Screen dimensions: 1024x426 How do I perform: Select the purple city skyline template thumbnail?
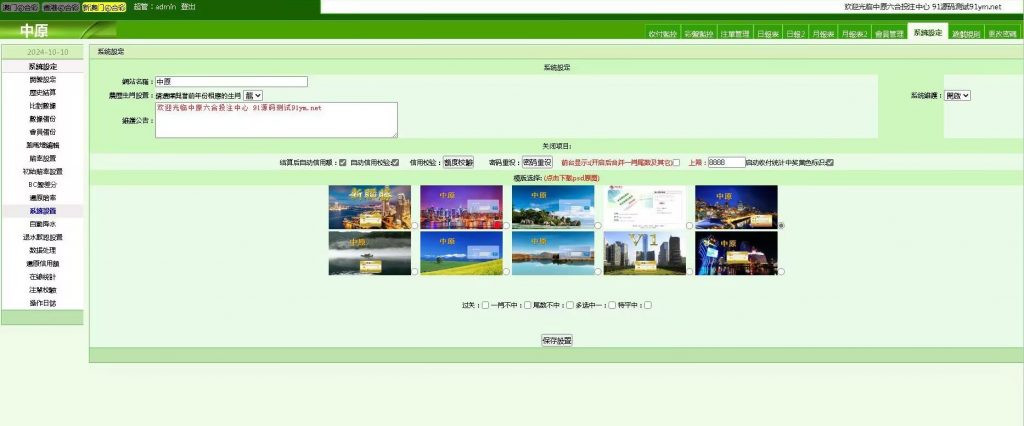click(x=461, y=207)
